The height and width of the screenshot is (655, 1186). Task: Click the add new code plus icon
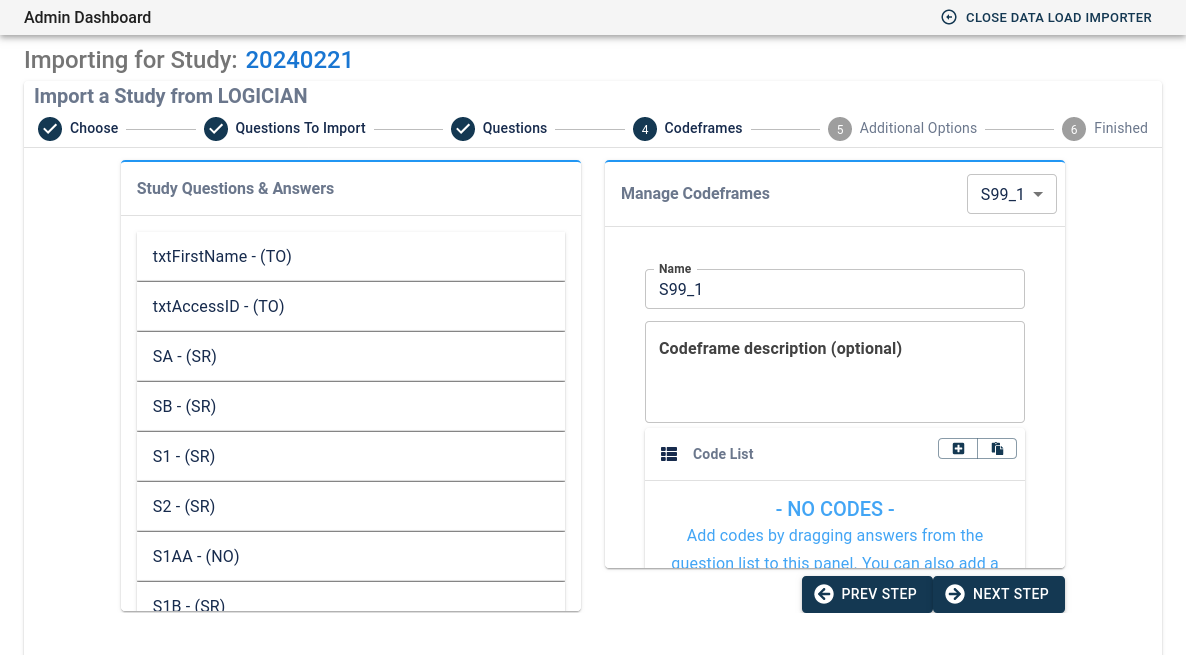click(958, 449)
